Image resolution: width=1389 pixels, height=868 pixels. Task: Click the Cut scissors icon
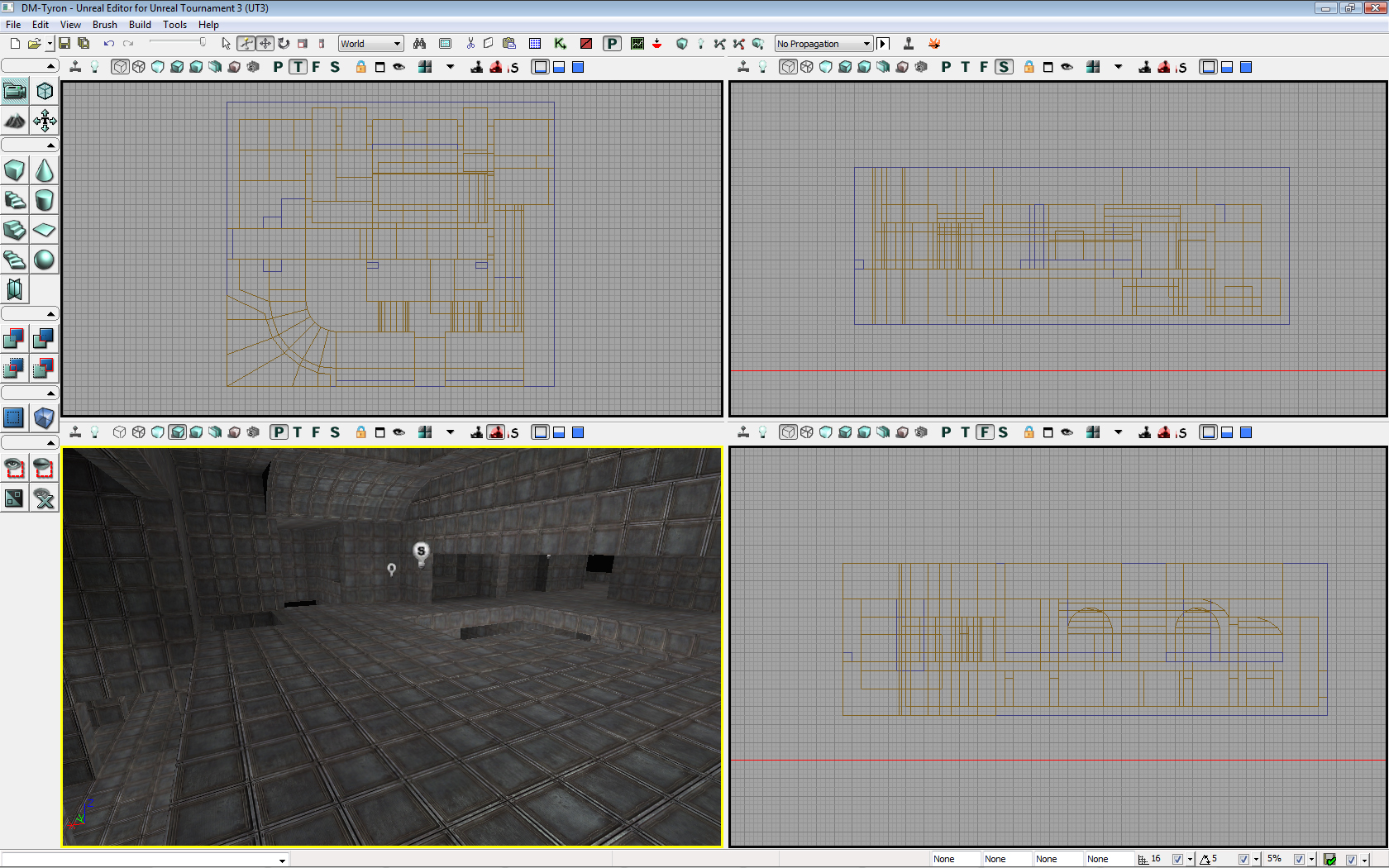tap(470, 44)
